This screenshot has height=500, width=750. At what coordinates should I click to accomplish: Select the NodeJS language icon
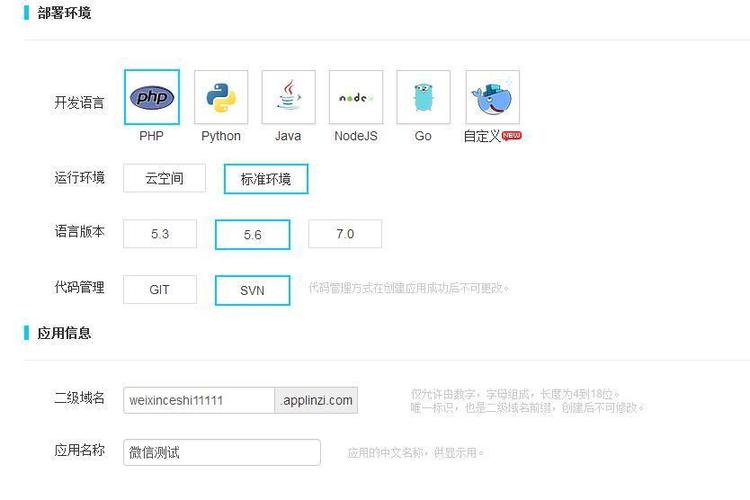pyautogui.click(x=356, y=97)
